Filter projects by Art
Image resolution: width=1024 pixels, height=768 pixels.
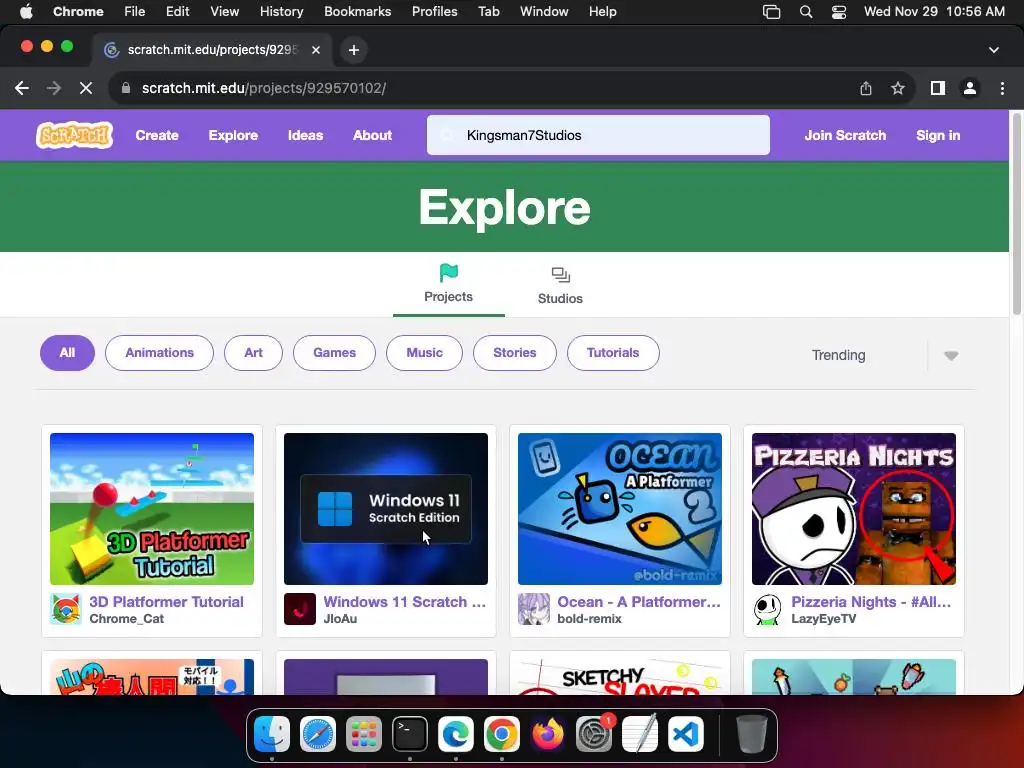click(253, 353)
